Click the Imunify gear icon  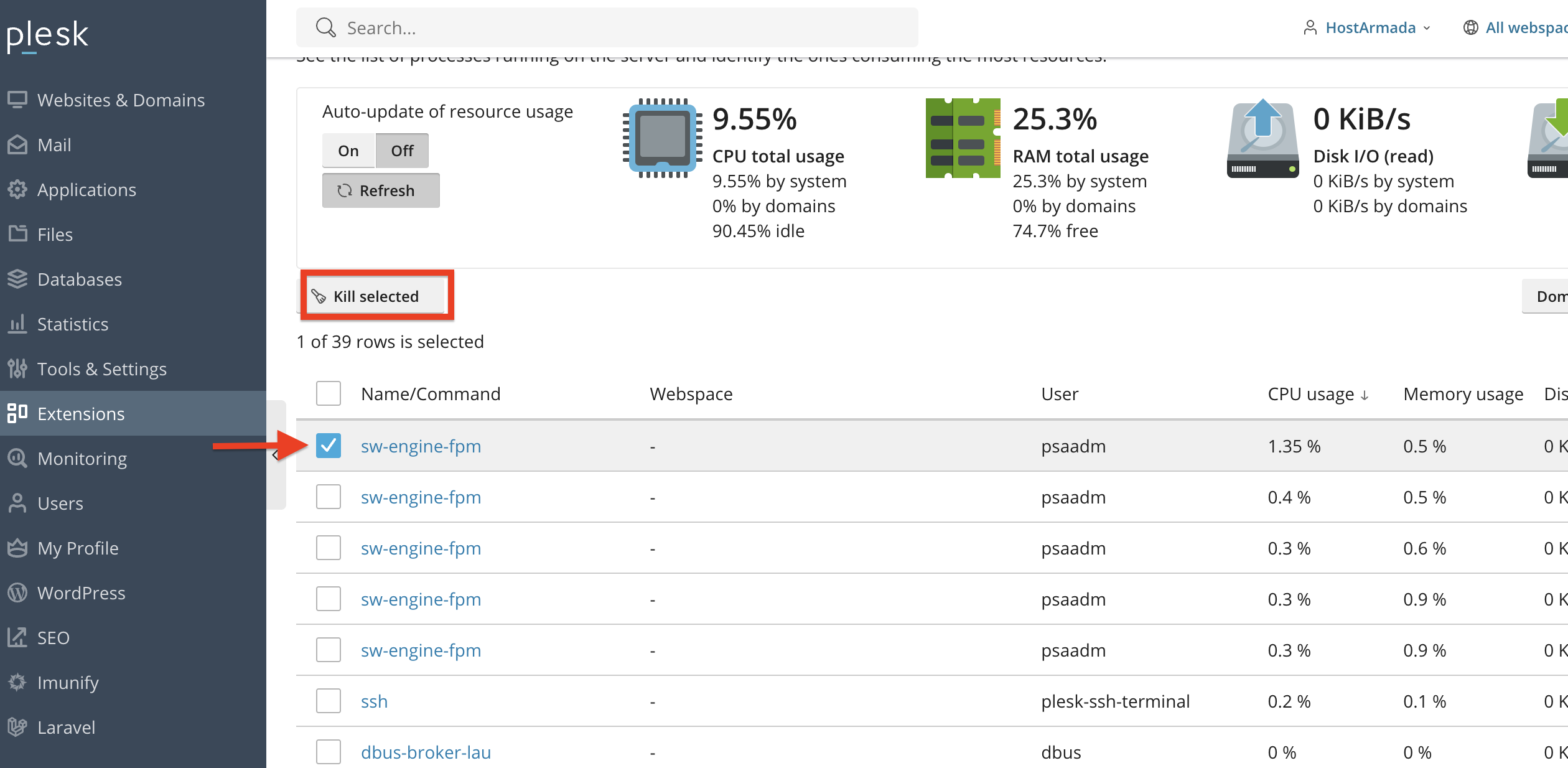click(x=17, y=682)
